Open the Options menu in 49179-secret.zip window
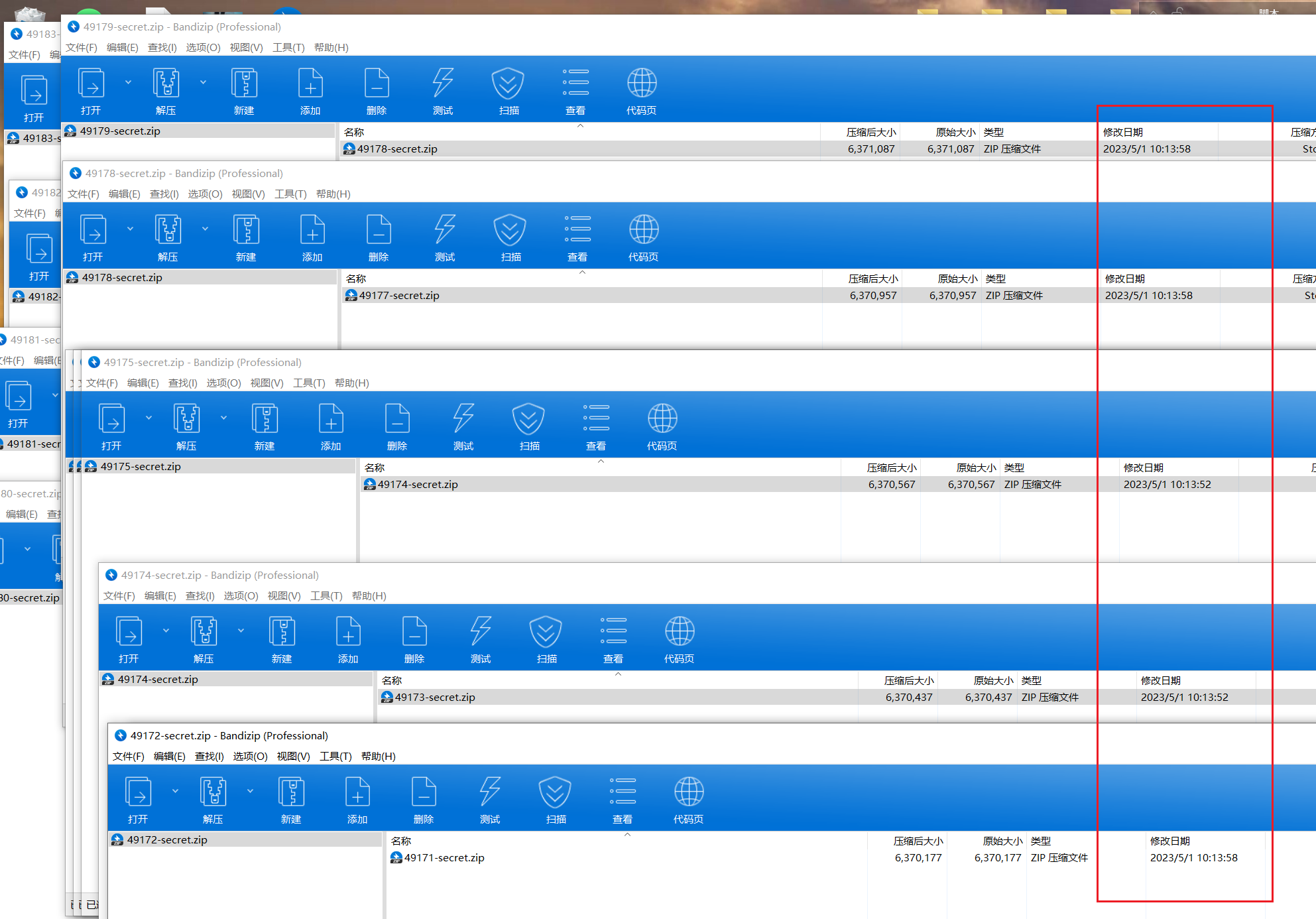The width and height of the screenshot is (1316, 919). click(x=203, y=48)
